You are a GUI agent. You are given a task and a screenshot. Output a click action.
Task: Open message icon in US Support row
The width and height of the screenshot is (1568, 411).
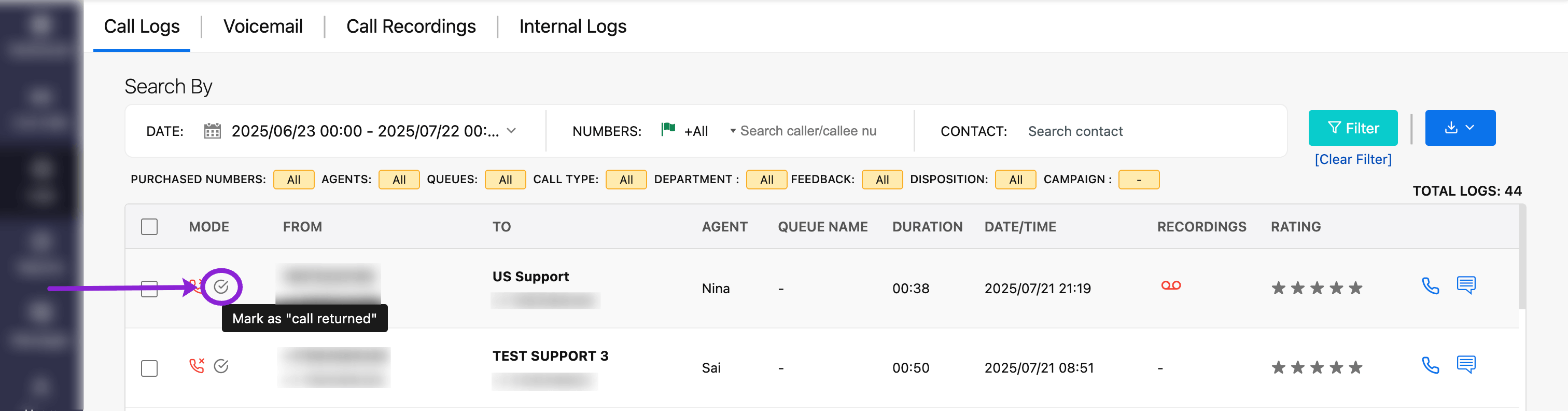click(1466, 285)
